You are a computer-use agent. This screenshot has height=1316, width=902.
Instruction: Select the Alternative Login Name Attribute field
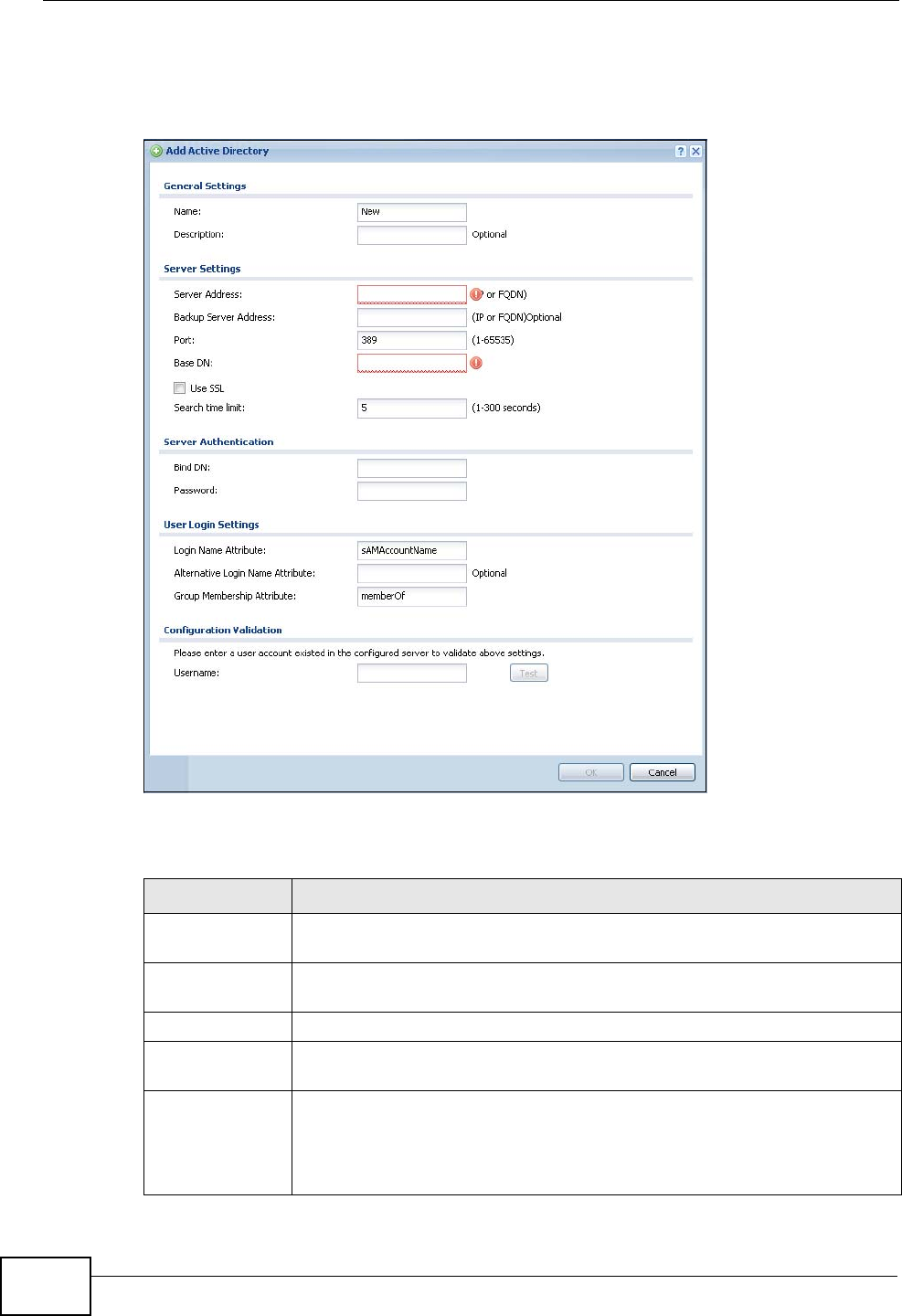coord(412,573)
